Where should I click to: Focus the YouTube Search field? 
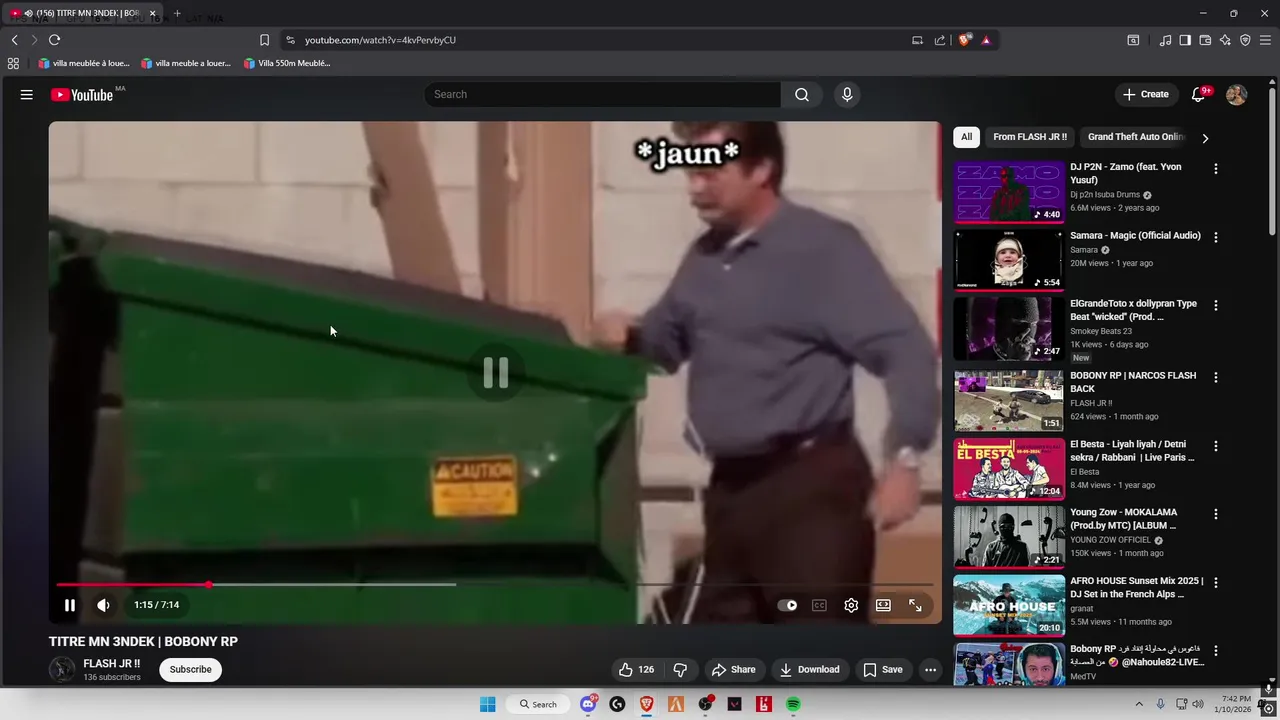point(602,94)
